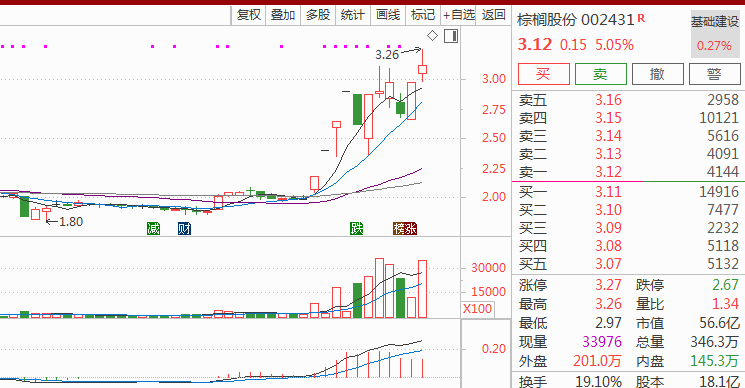The width and height of the screenshot is (745, 388).
Task: Click the green 卖 sell button
Action: coord(601,74)
